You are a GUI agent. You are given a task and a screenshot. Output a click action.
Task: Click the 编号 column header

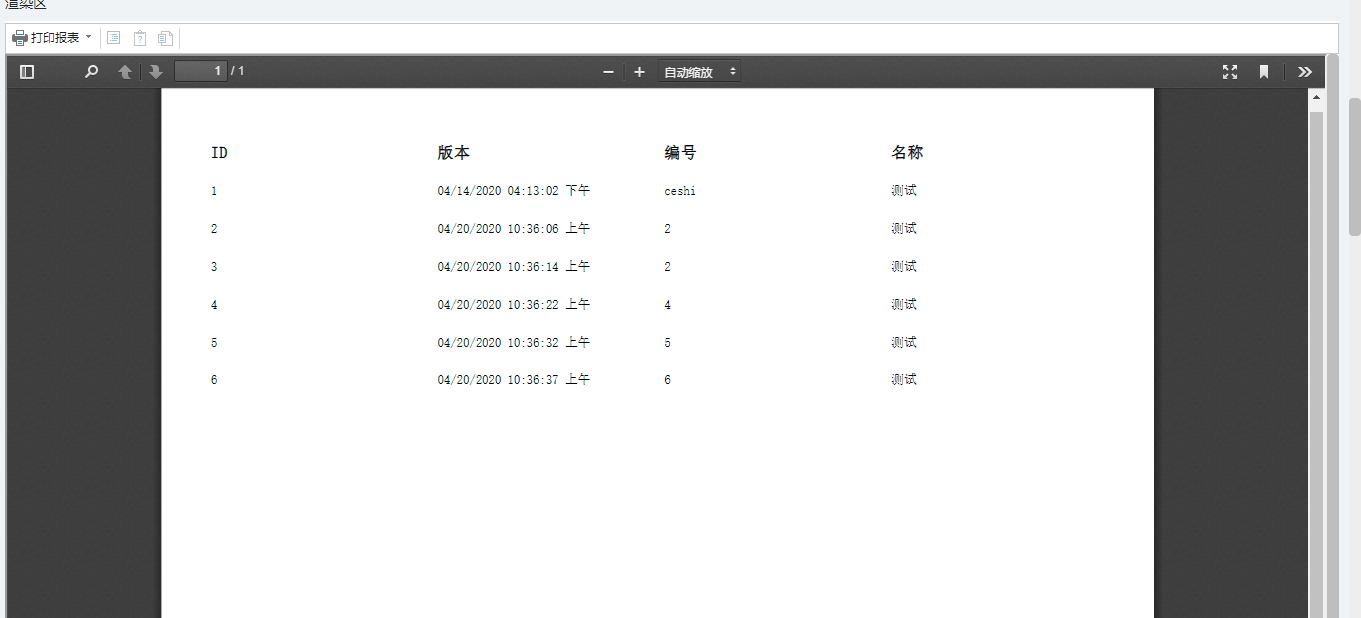[x=680, y=153]
